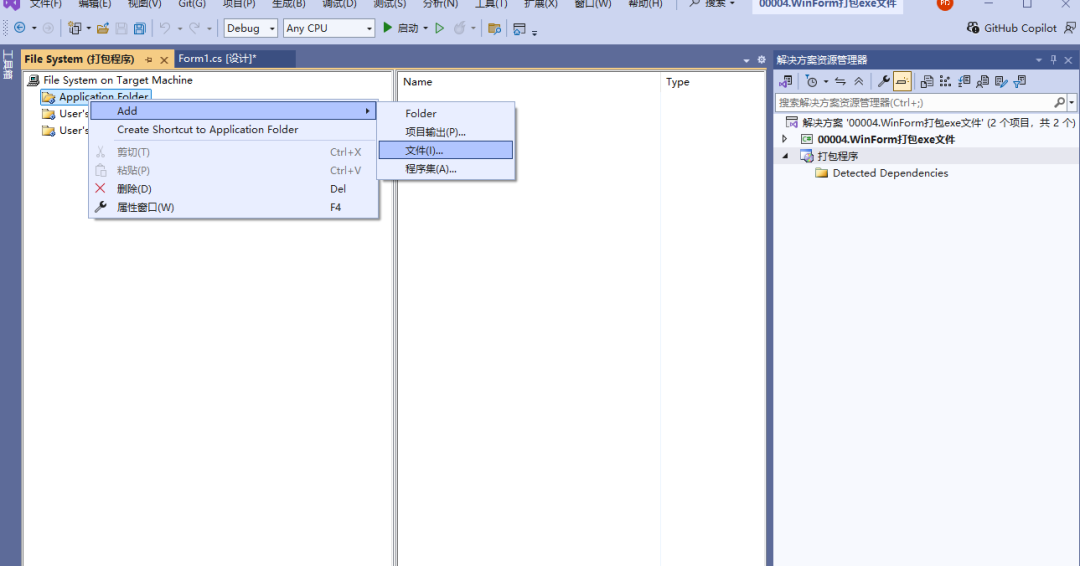Focus the Solution Explorer search field
The image size is (1080, 566).
coord(914,103)
